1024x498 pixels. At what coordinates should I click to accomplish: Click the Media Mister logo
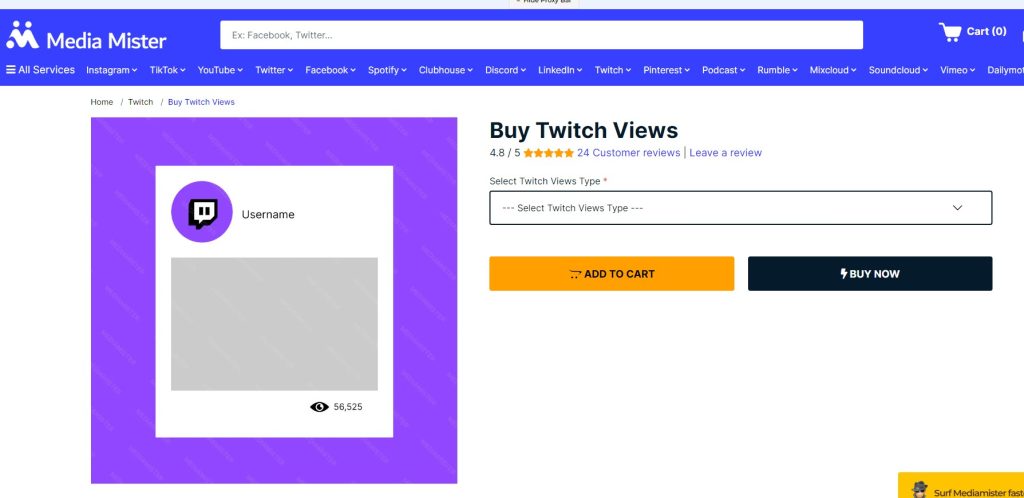tap(86, 36)
